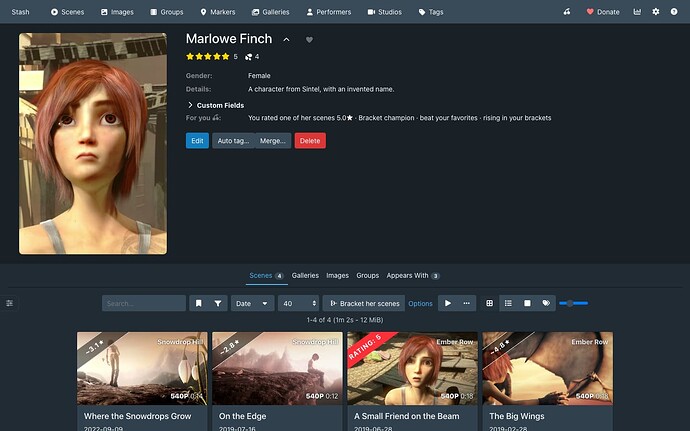The image size is (690, 431).
Task: Click the cherries plugin icon in navbar
Action: click(x=567, y=12)
